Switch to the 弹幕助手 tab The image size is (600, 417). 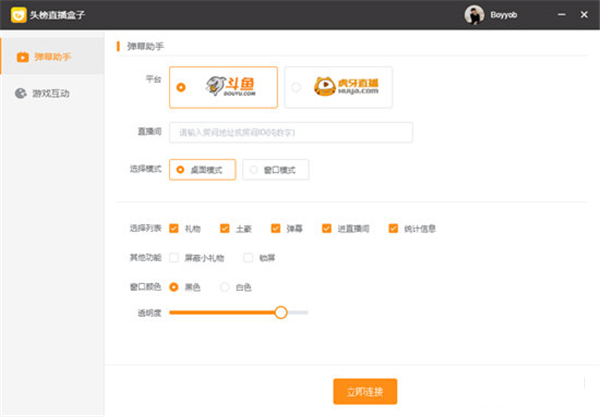click(x=52, y=57)
